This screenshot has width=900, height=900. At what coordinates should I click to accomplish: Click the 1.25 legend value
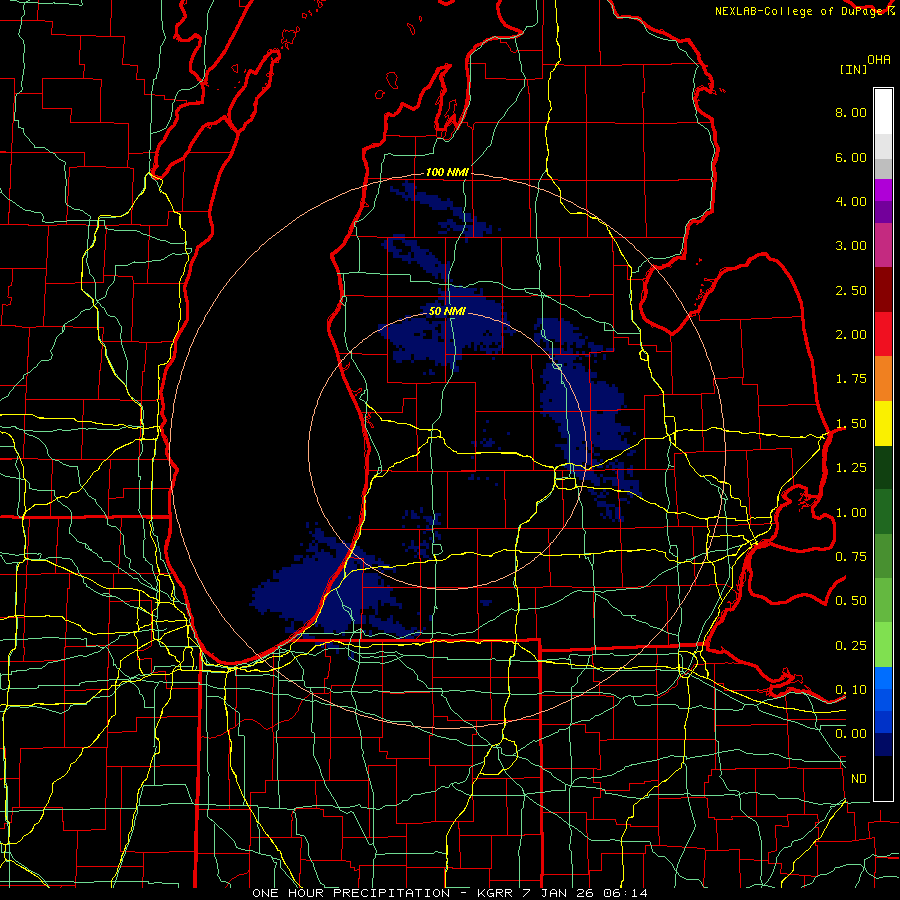click(x=851, y=468)
